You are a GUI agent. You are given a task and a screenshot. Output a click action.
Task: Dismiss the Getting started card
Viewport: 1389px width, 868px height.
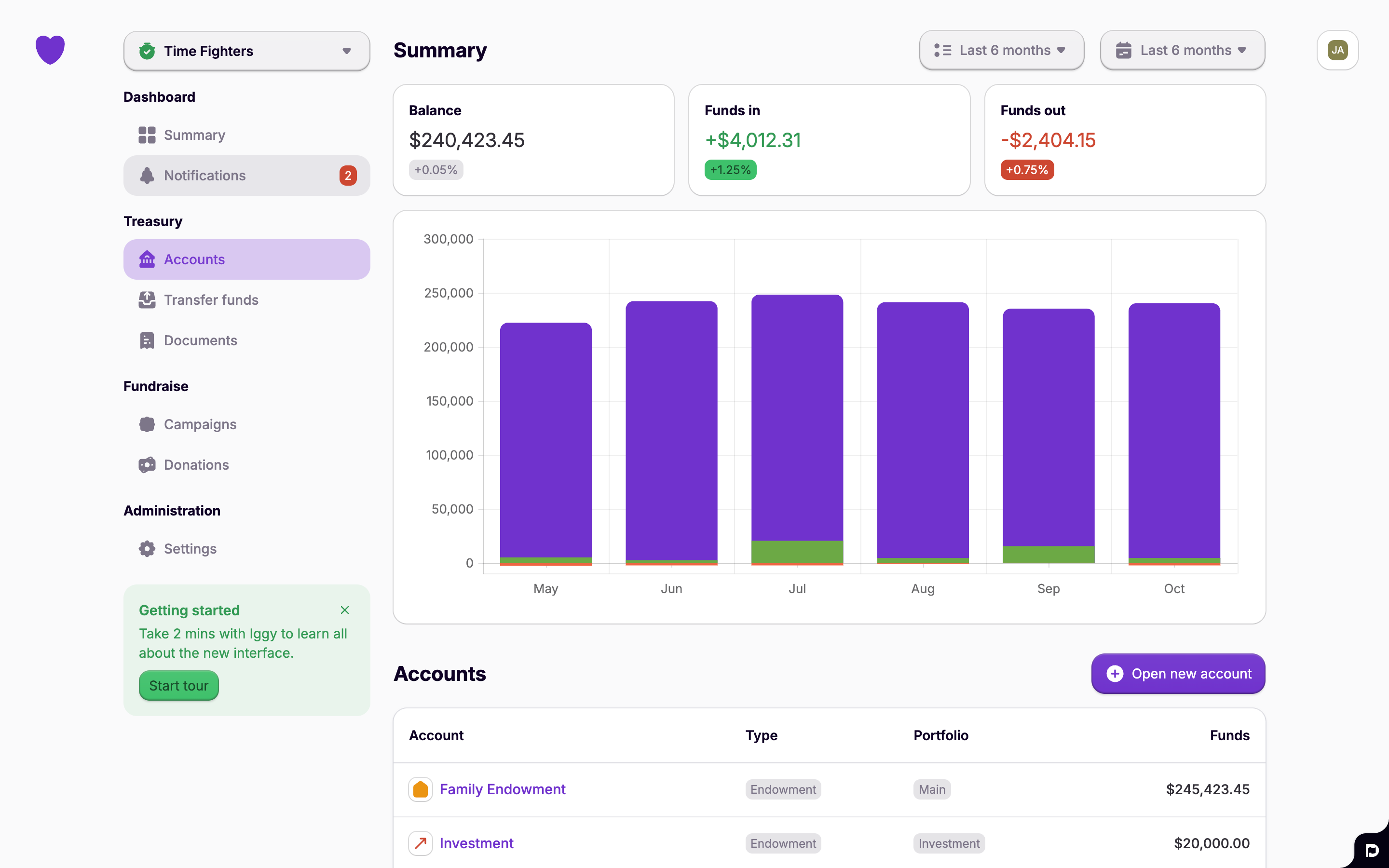click(x=344, y=610)
